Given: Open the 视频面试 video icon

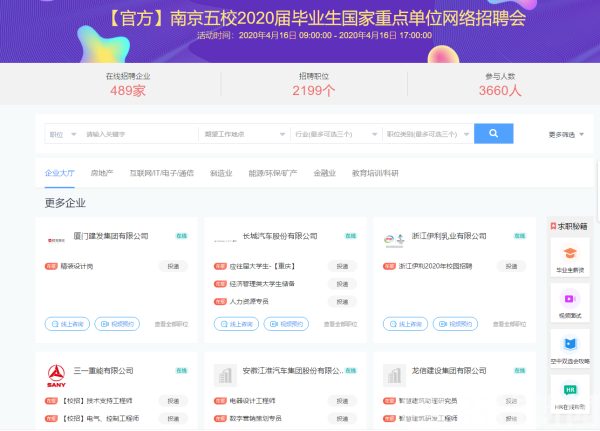Looking at the screenshot, I should coord(570,299).
